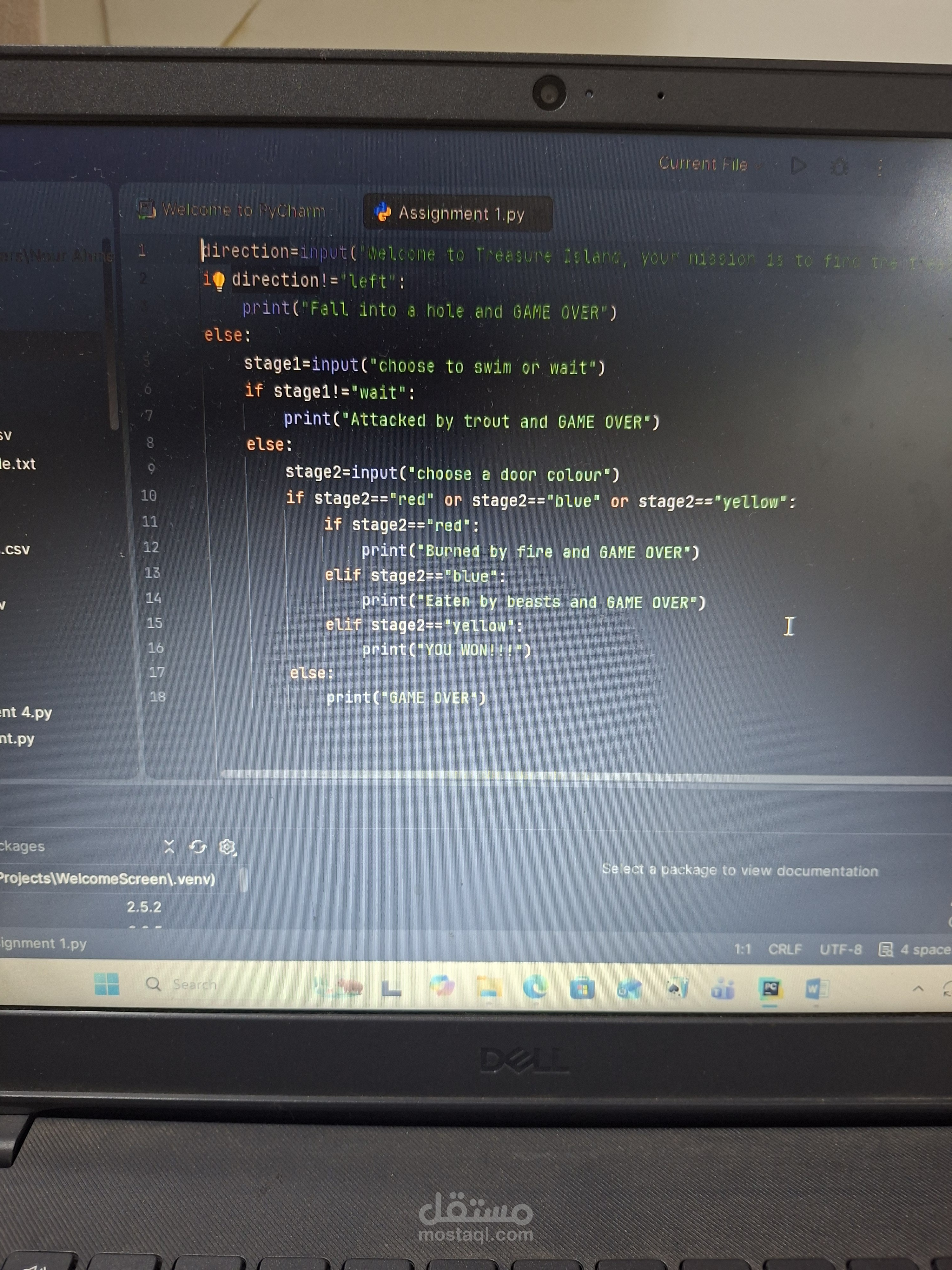Switch to the Welcome to PyCharm tab
952x1270 pixels.
coord(232,210)
